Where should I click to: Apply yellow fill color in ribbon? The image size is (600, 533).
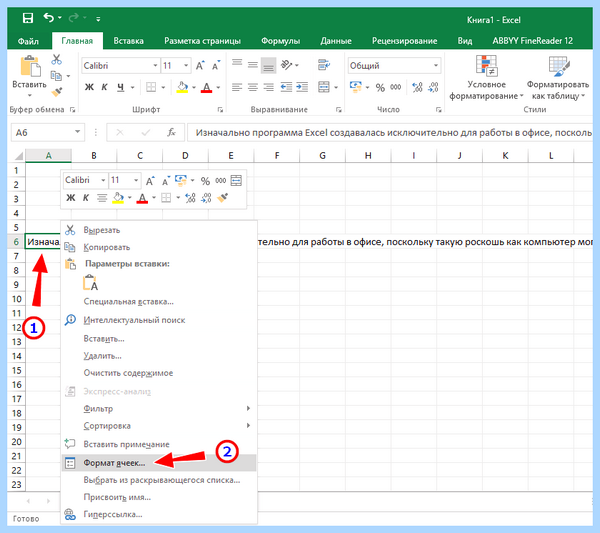[x=182, y=87]
